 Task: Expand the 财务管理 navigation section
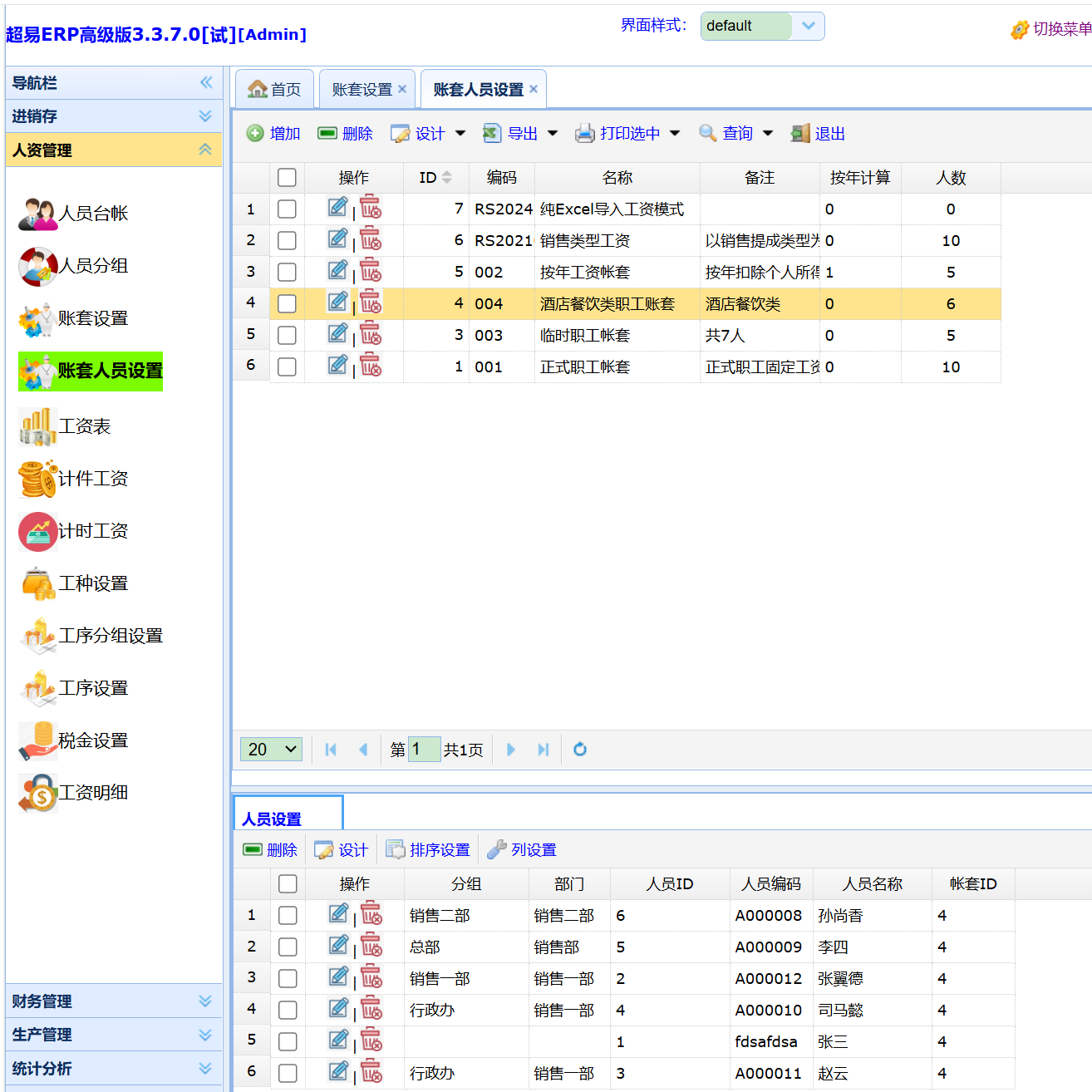(113, 1001)
